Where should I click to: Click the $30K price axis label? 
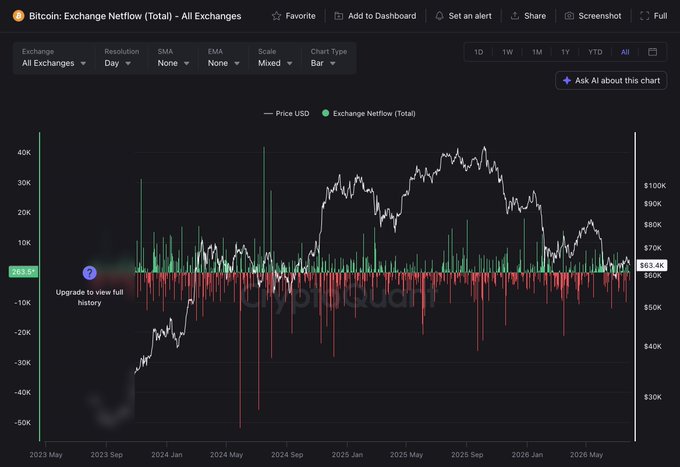(653, 397)
